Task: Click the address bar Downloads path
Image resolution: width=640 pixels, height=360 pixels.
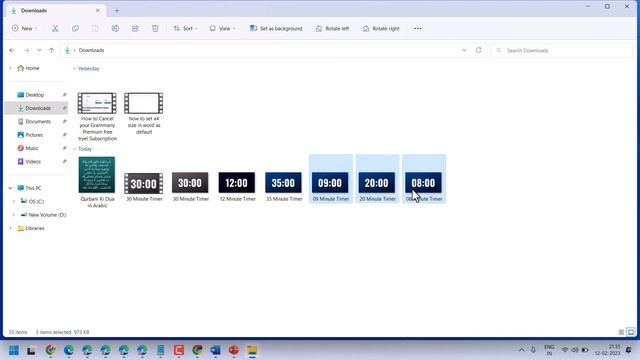Action: pos(91,50)
